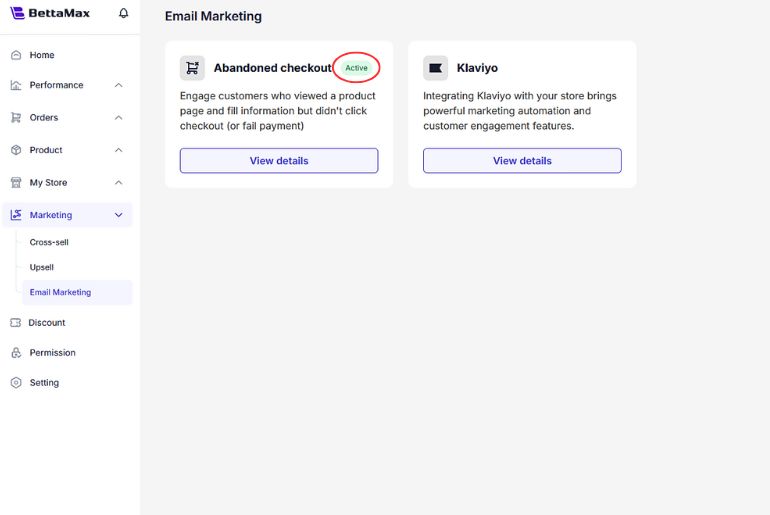Viewport: 770px width, 515px height.
Task: Click the Setting gear icon
Action: [x=16, y=383]
